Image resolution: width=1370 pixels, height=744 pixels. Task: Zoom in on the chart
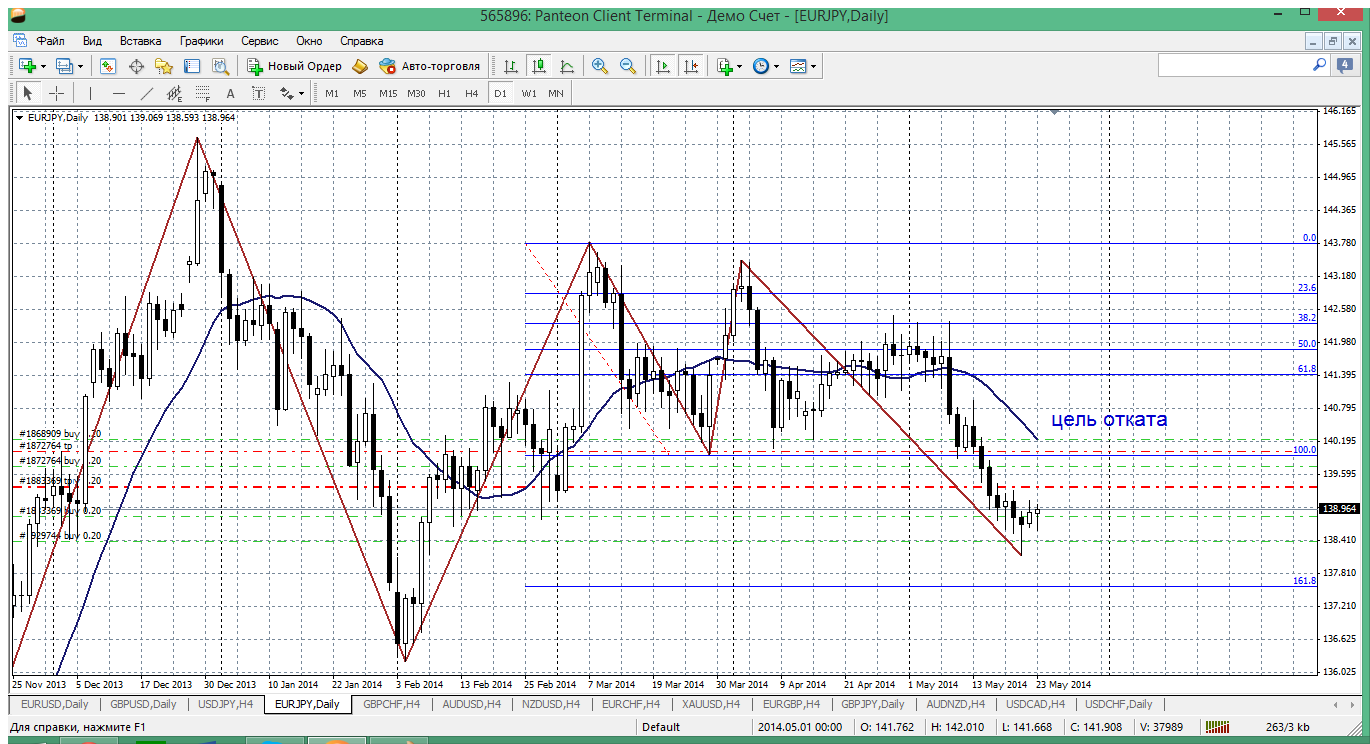[x=600, y=66]
